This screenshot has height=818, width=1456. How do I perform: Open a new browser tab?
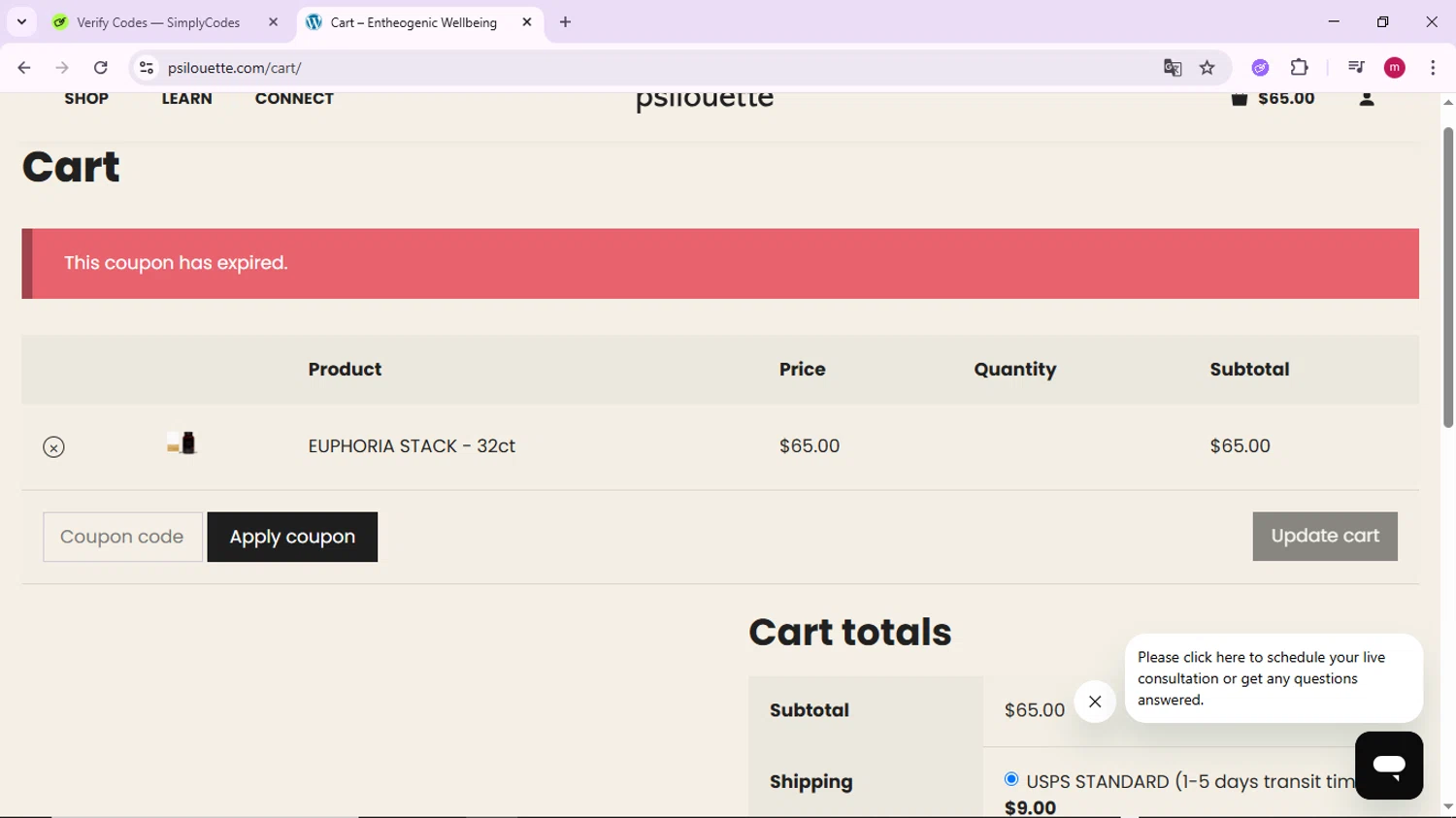[x=566, y=22]
